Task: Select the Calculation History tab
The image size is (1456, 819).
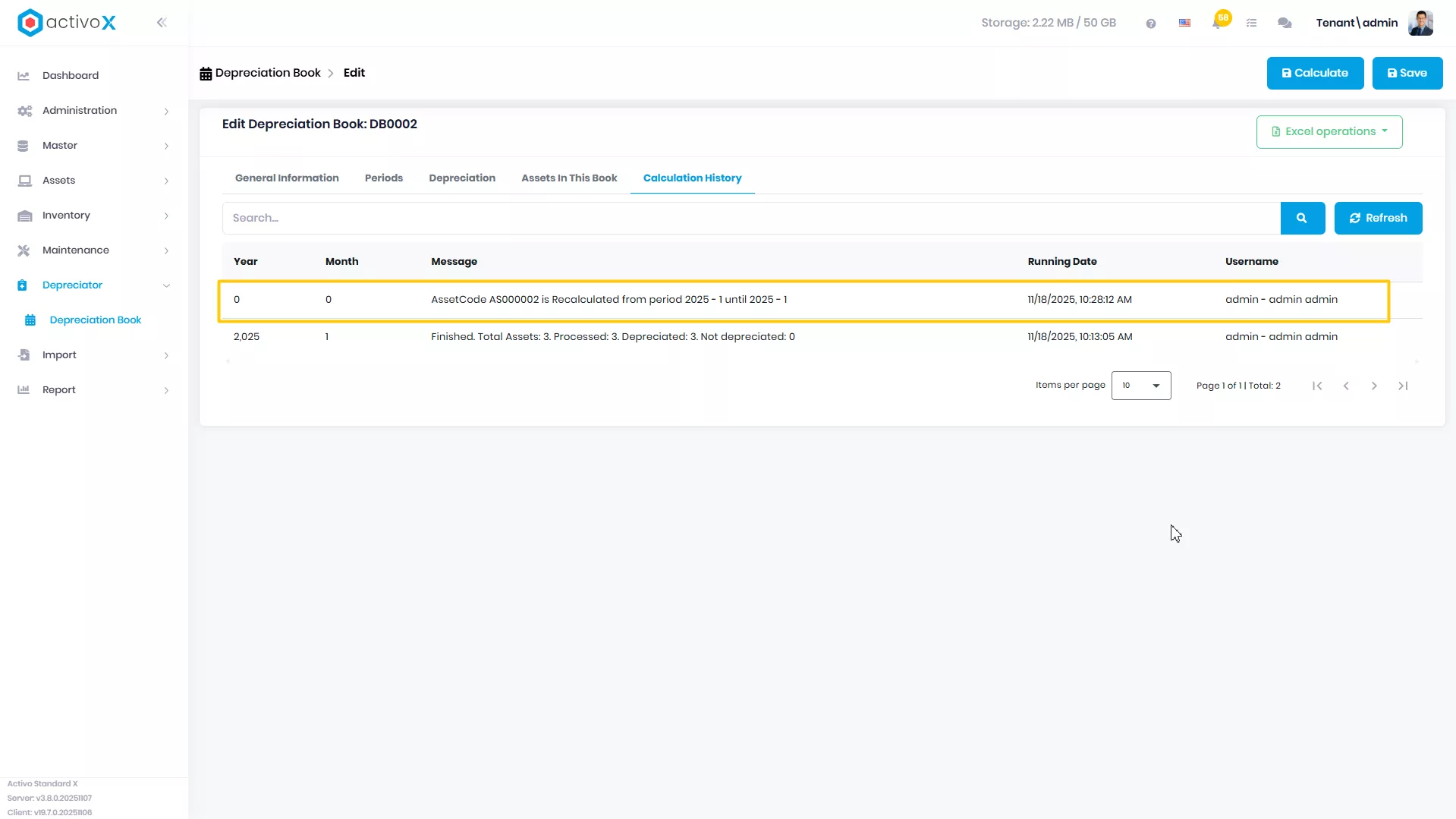Action: [x=693, y=178]
